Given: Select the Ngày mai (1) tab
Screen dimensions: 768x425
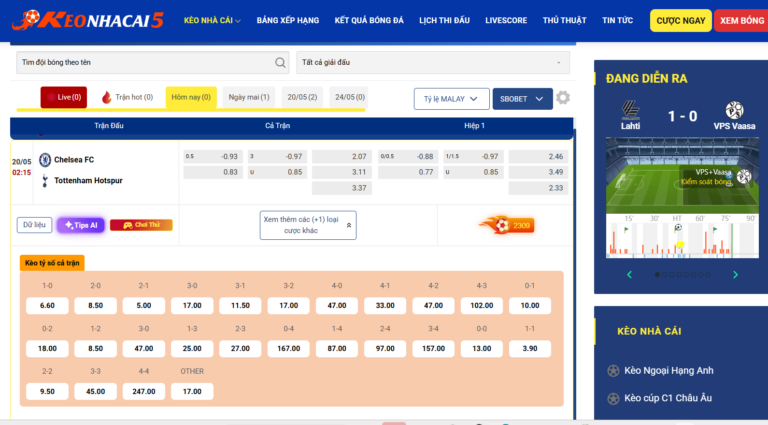Looking at the screenshot, I should point(249,97).
